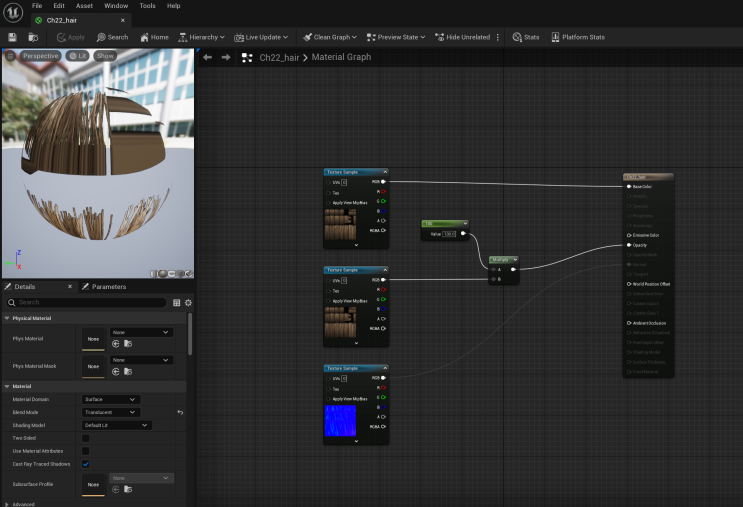Click the Home toolbar button

(x=153, y=37)
